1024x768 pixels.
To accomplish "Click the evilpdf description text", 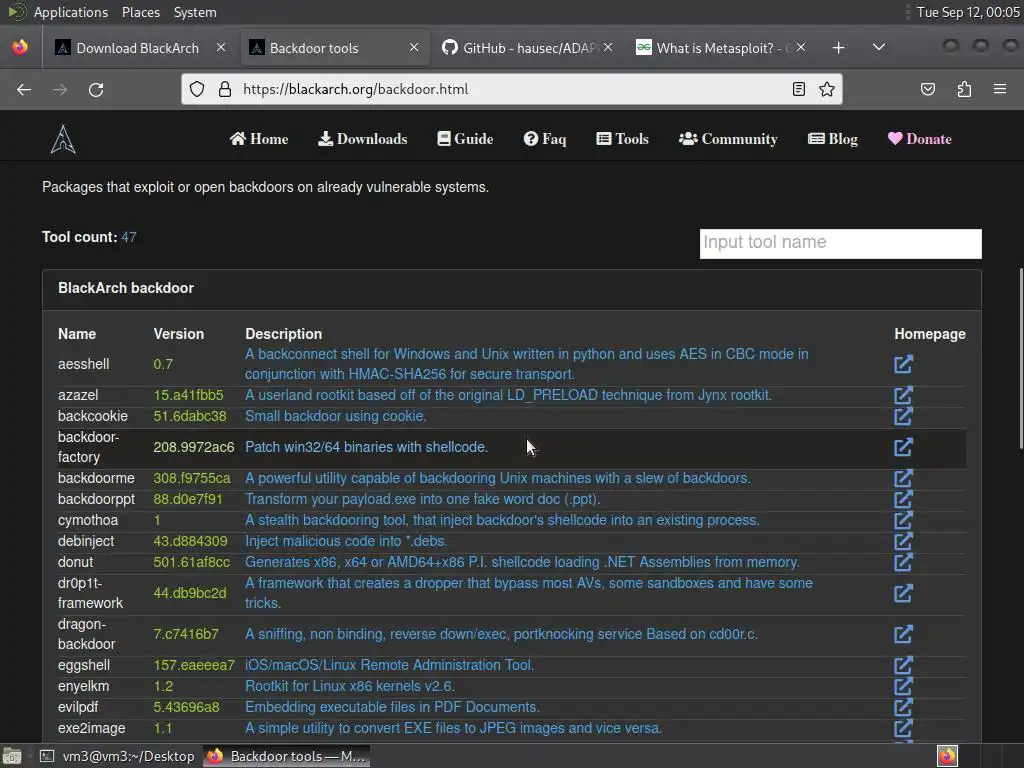I will pyautogui.click(x=392, y=707).
